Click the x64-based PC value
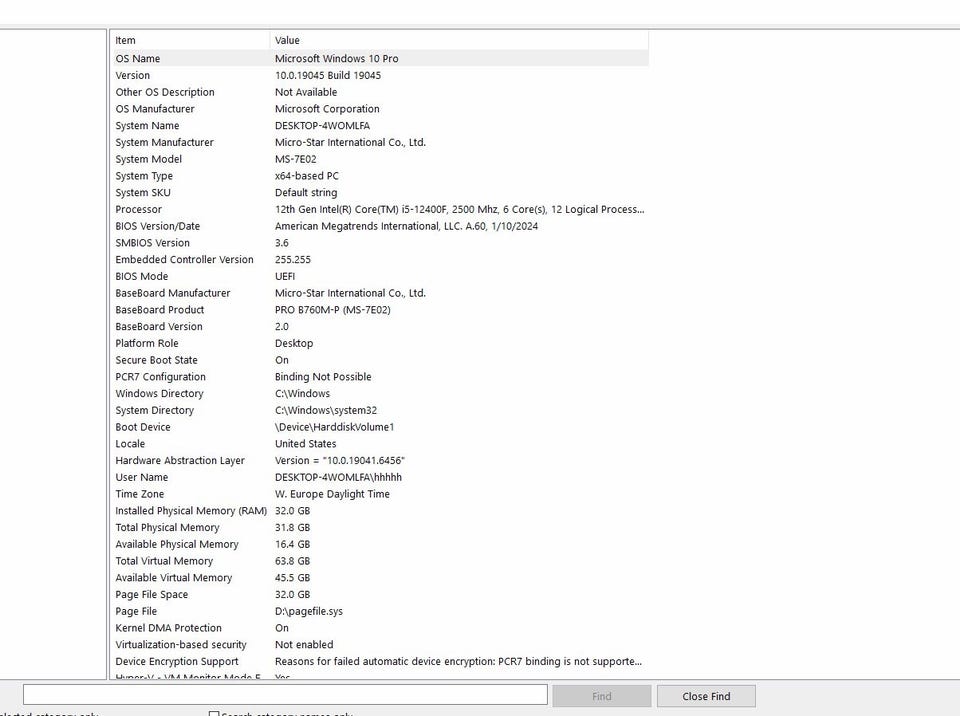The image size is (960, 716). click(x=307, y=176)
